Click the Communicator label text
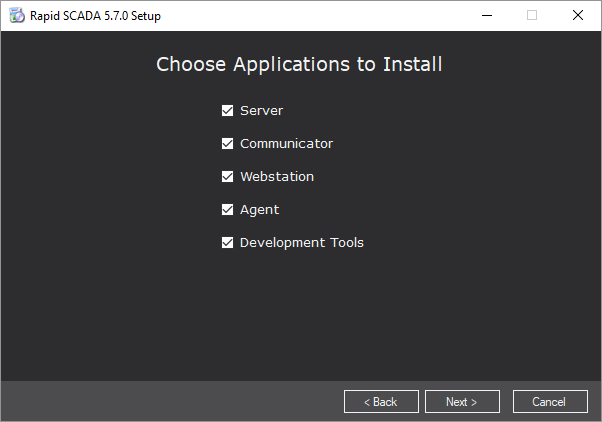 286,144
